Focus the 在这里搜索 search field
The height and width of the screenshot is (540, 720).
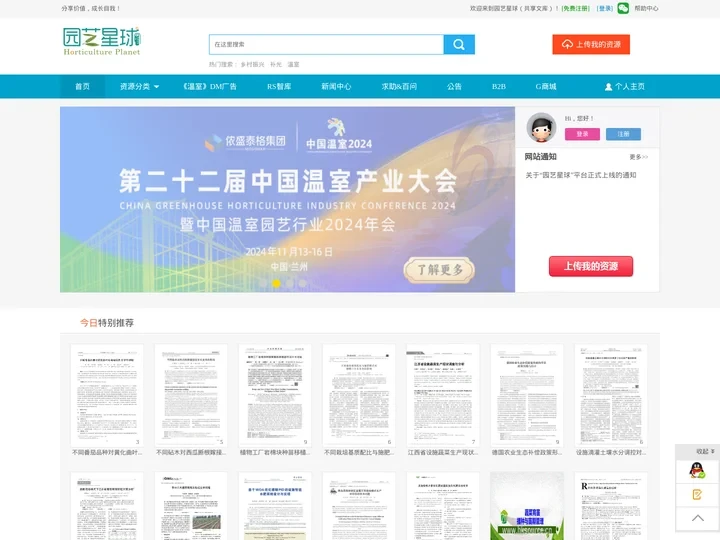point(326,45)
